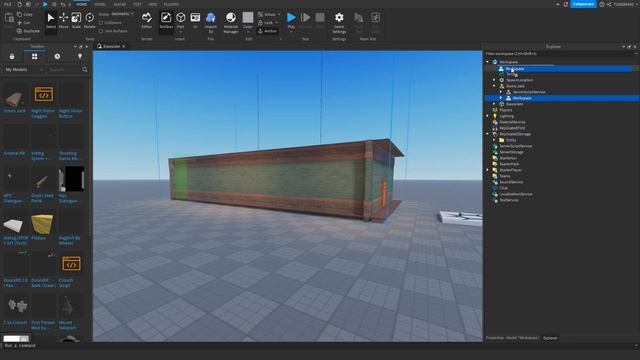This screenshot has width=640, height=360.
Task: Select Players in the Explorer
Action: (506, 110)
